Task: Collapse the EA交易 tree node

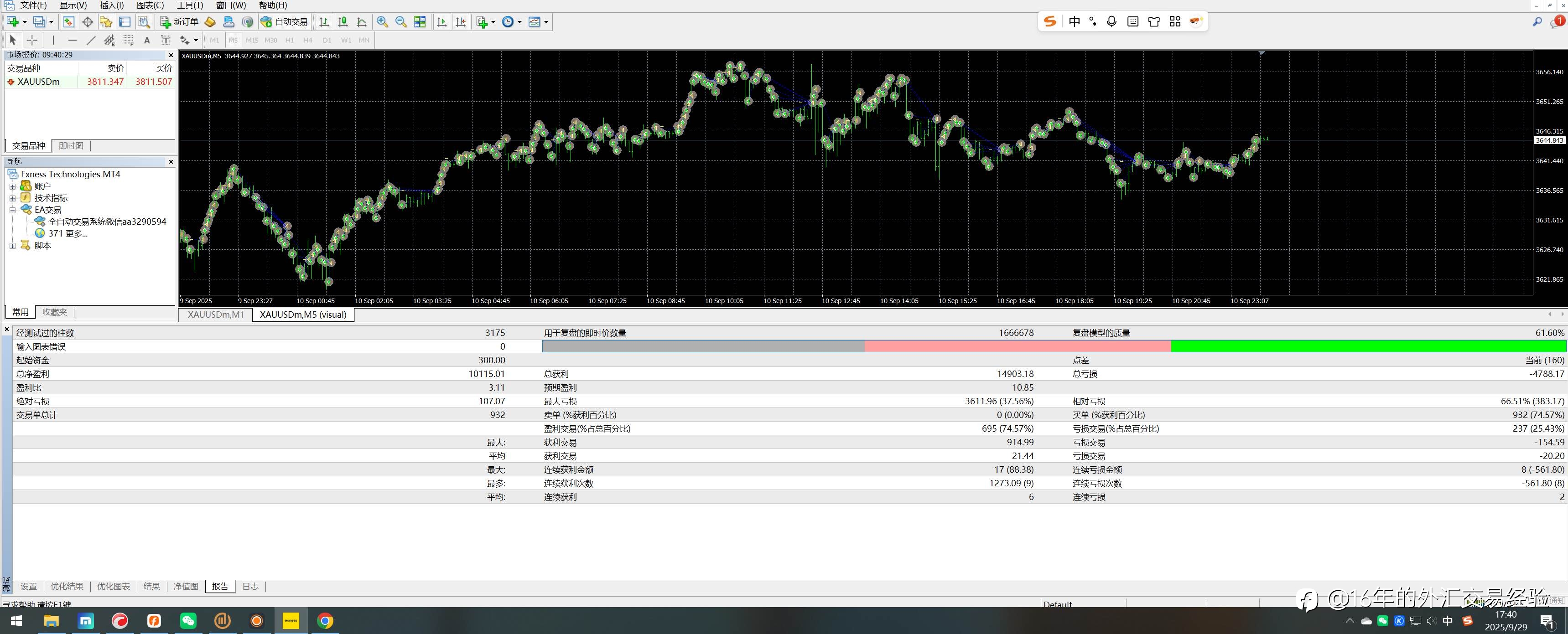Action: (12, 210)
